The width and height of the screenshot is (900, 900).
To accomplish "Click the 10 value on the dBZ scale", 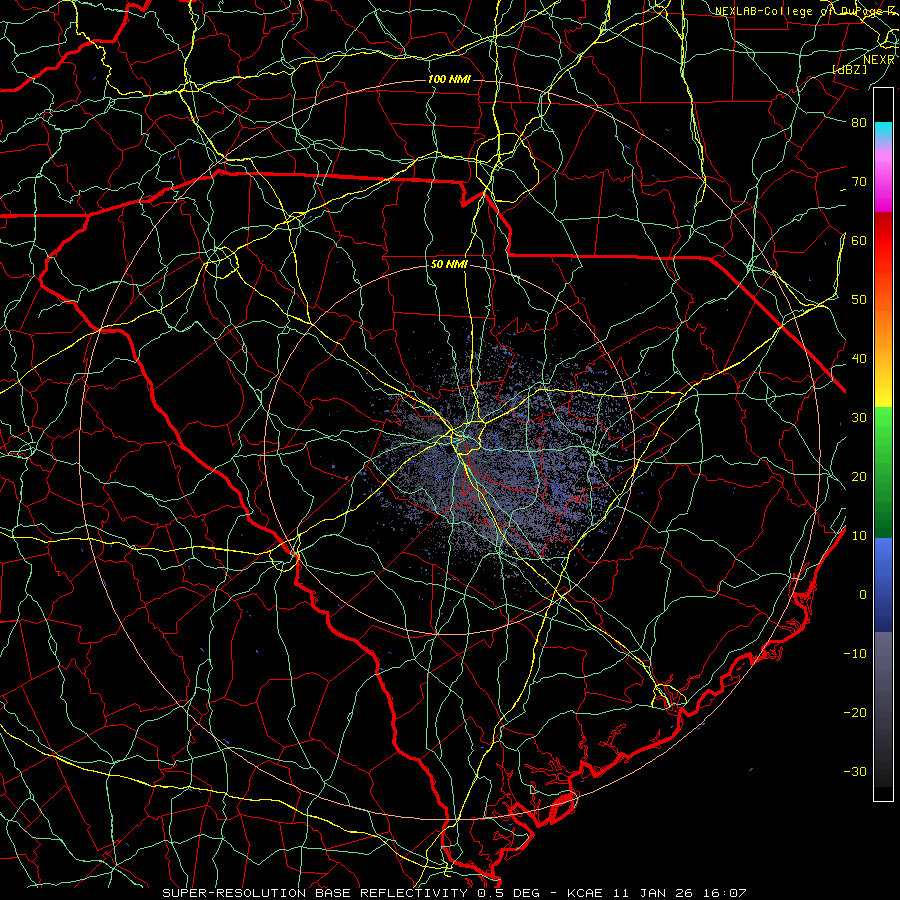I will point(859,536).
